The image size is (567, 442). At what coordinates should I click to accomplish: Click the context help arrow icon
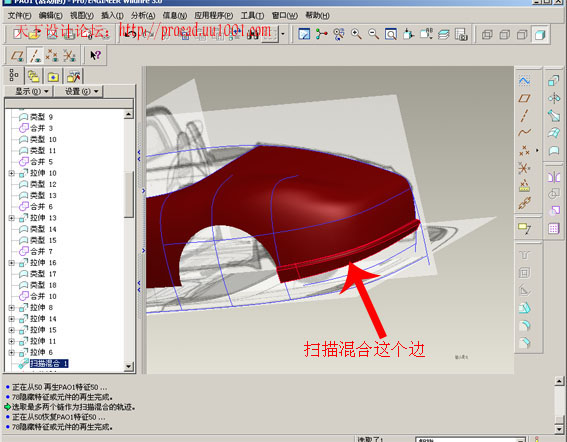pos(95,55)
